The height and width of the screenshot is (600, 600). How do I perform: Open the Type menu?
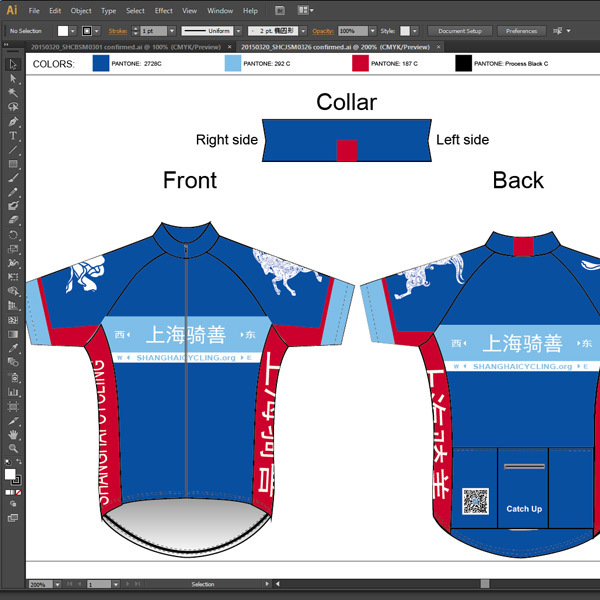tap(108, 11)
